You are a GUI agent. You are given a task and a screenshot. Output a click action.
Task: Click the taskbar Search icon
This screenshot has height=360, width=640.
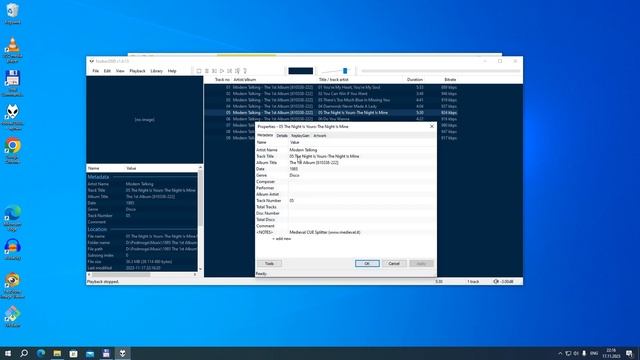24,353
